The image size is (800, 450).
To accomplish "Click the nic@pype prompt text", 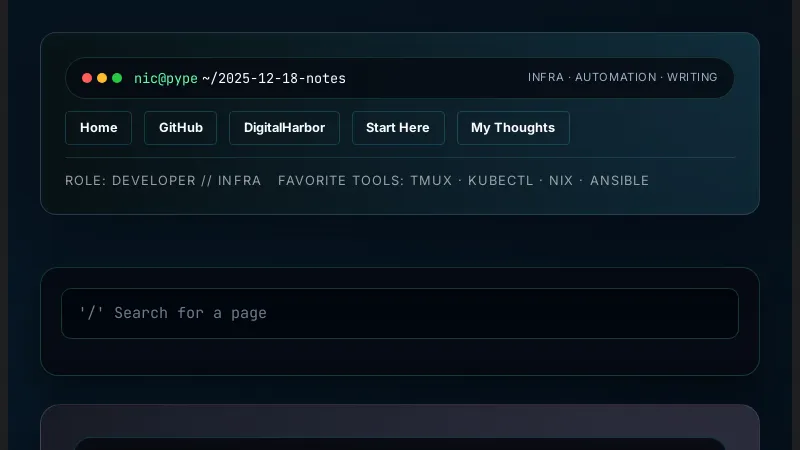I will [166, 78].
